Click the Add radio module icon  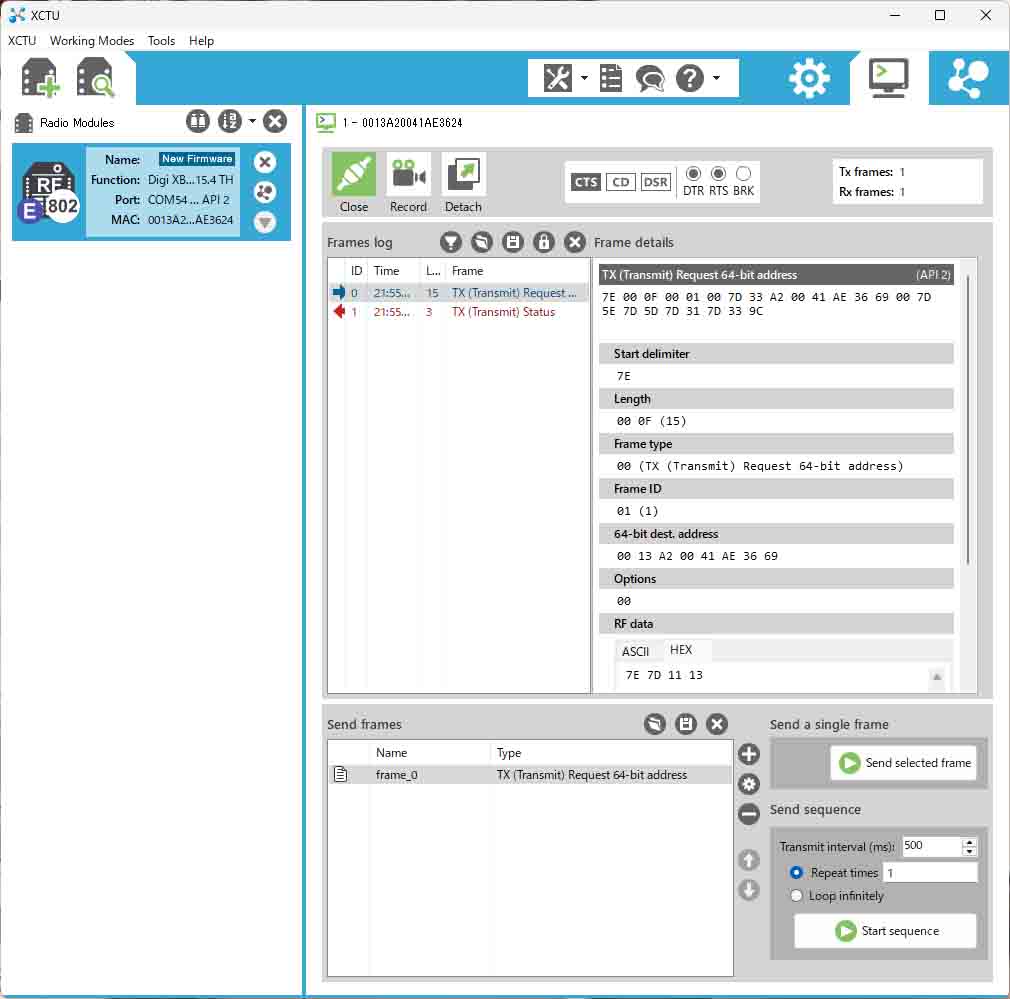(x=40, y=77)
